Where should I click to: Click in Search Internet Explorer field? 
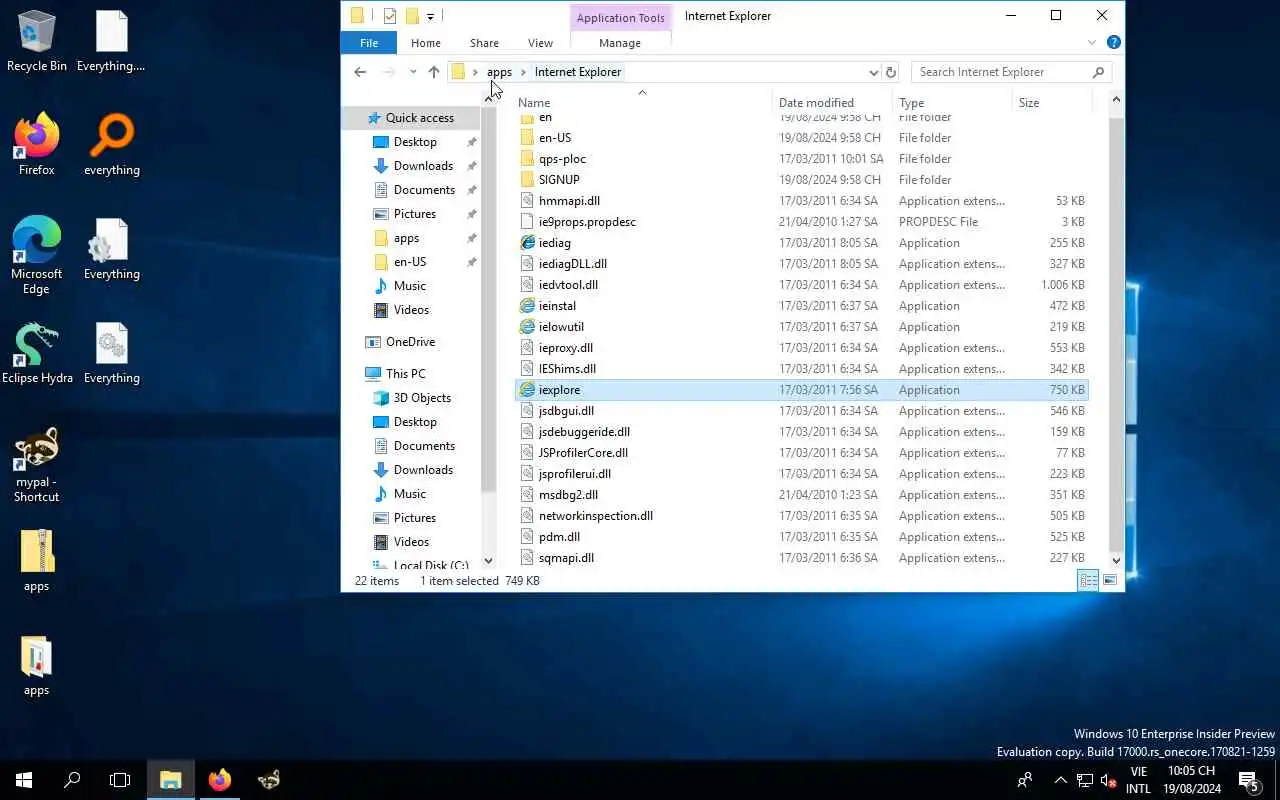1003,72
